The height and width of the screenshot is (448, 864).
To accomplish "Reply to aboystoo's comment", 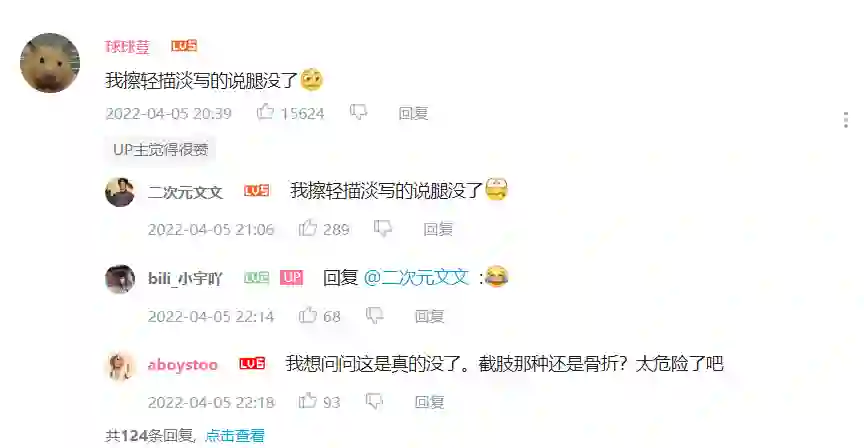I will tap(429, 402).
